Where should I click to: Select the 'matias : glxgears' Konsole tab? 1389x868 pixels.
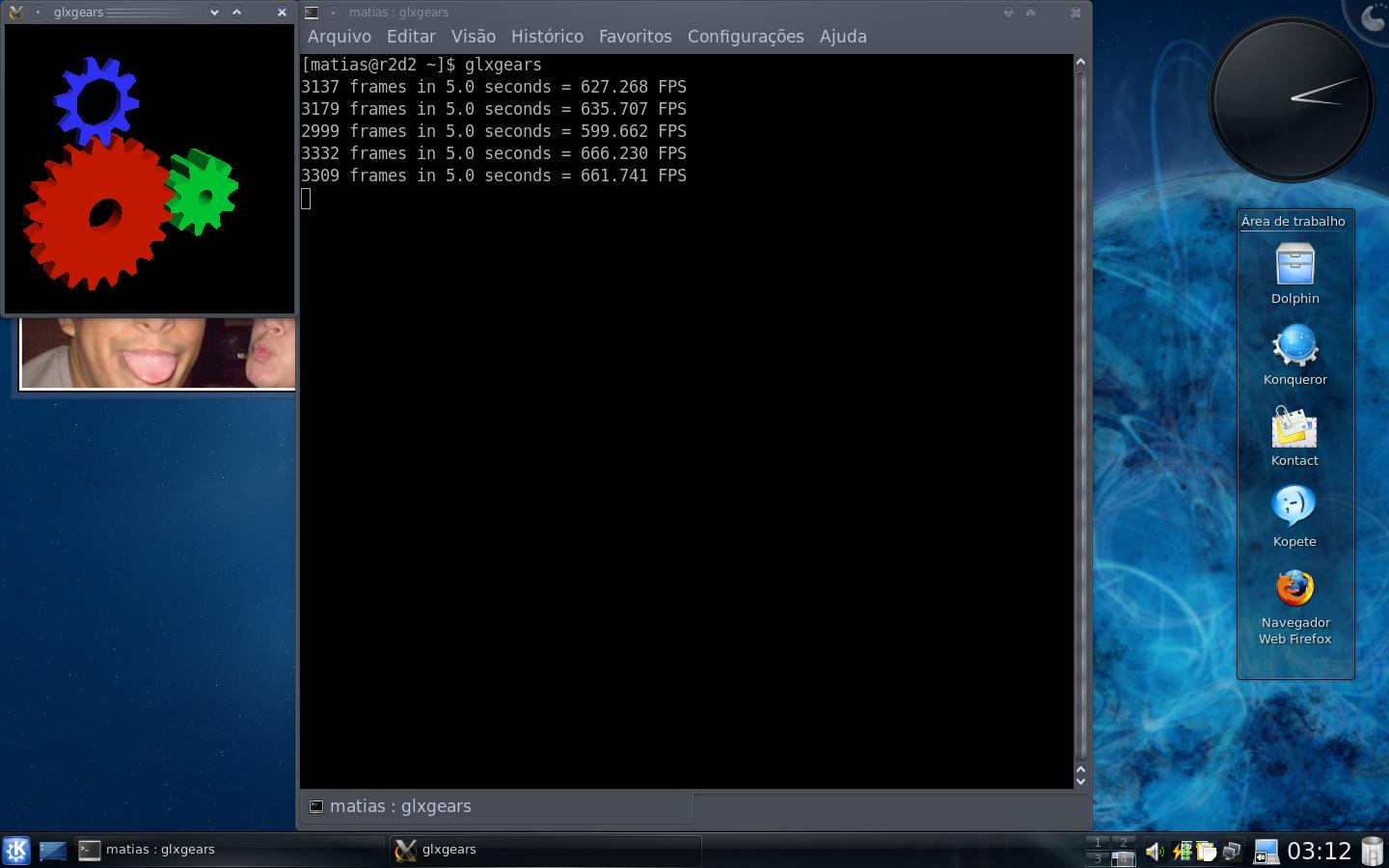pos(399,806)
